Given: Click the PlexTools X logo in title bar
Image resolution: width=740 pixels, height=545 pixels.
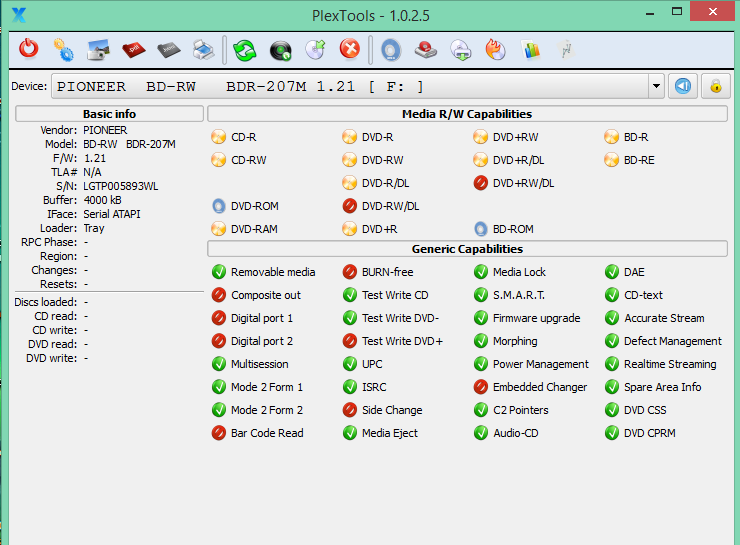Looking at the screenshot, I should (19, 15).
